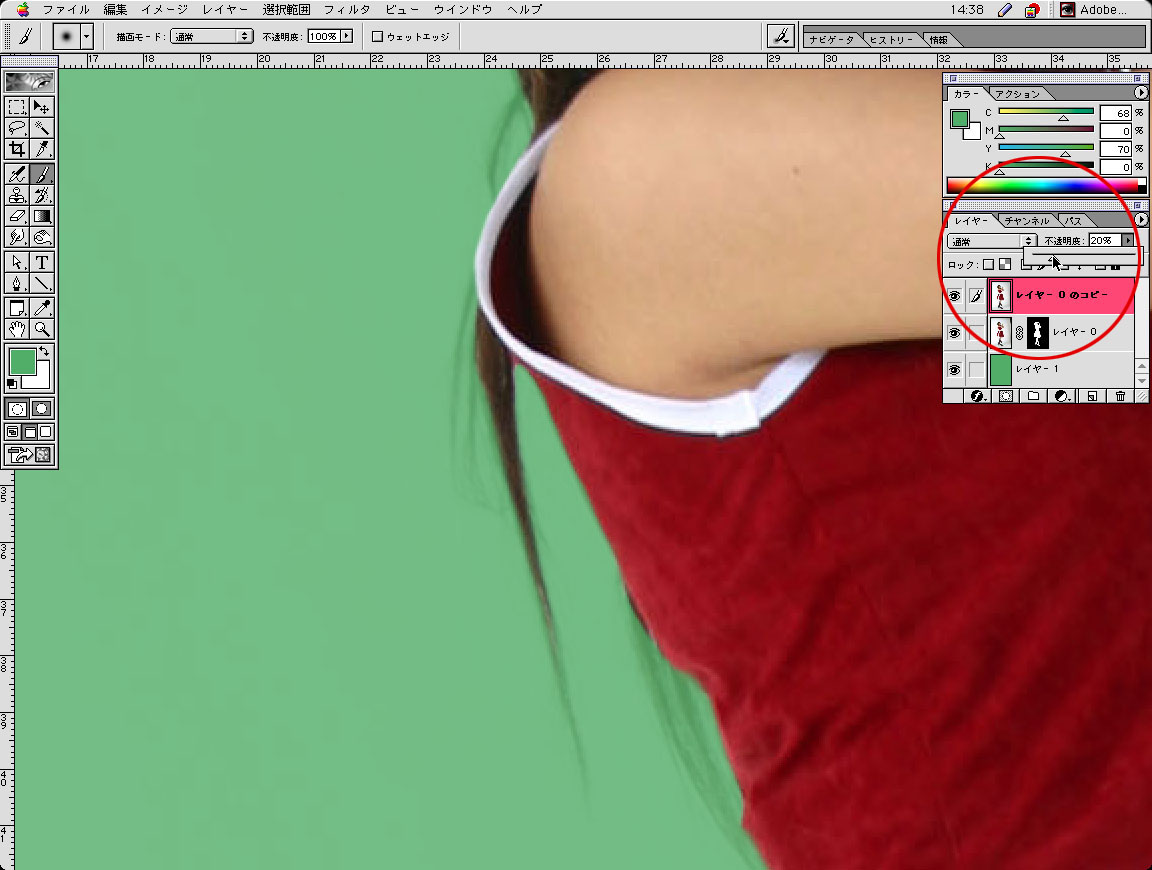Open the brush picker dropdown arrow
Image resolution: width=1152 pixels, height=870 pixels.
(87, 36)
